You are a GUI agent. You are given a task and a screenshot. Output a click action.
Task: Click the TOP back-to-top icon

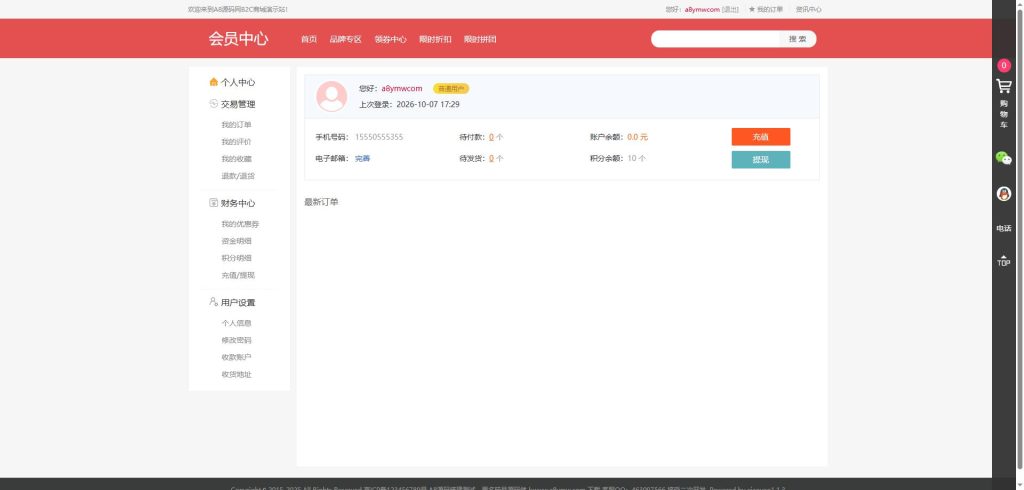[1004, 260]
